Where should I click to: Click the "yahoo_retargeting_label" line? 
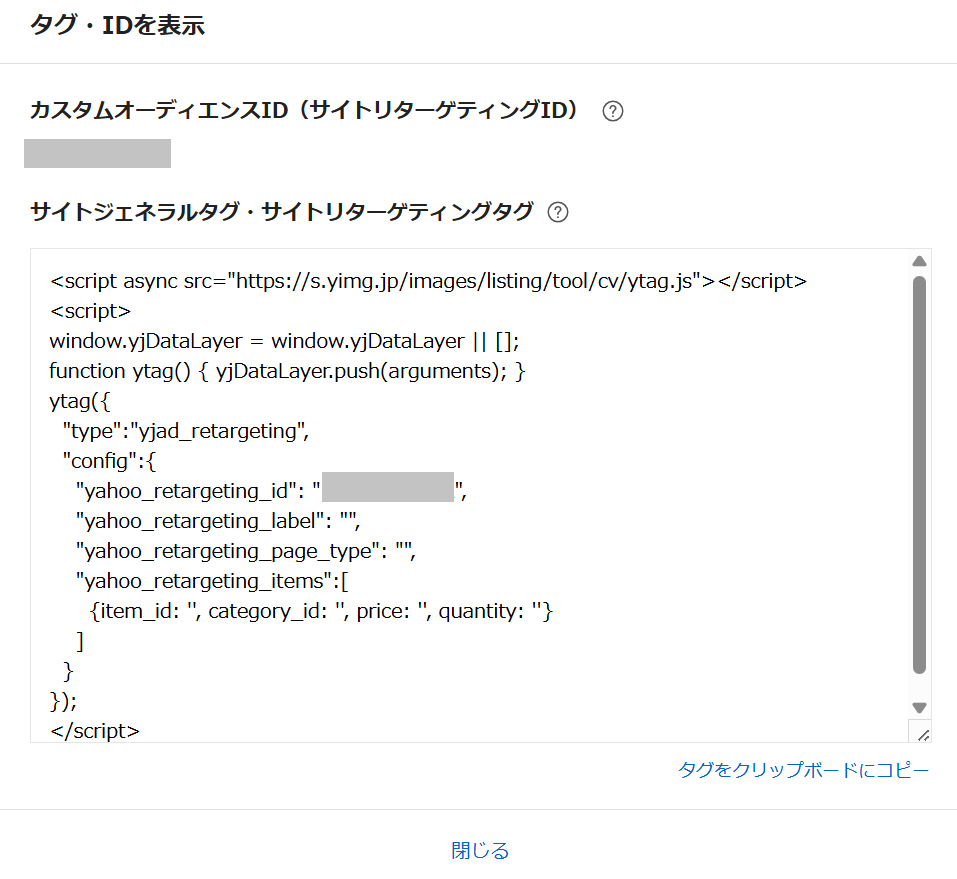[x=218, y=521]
